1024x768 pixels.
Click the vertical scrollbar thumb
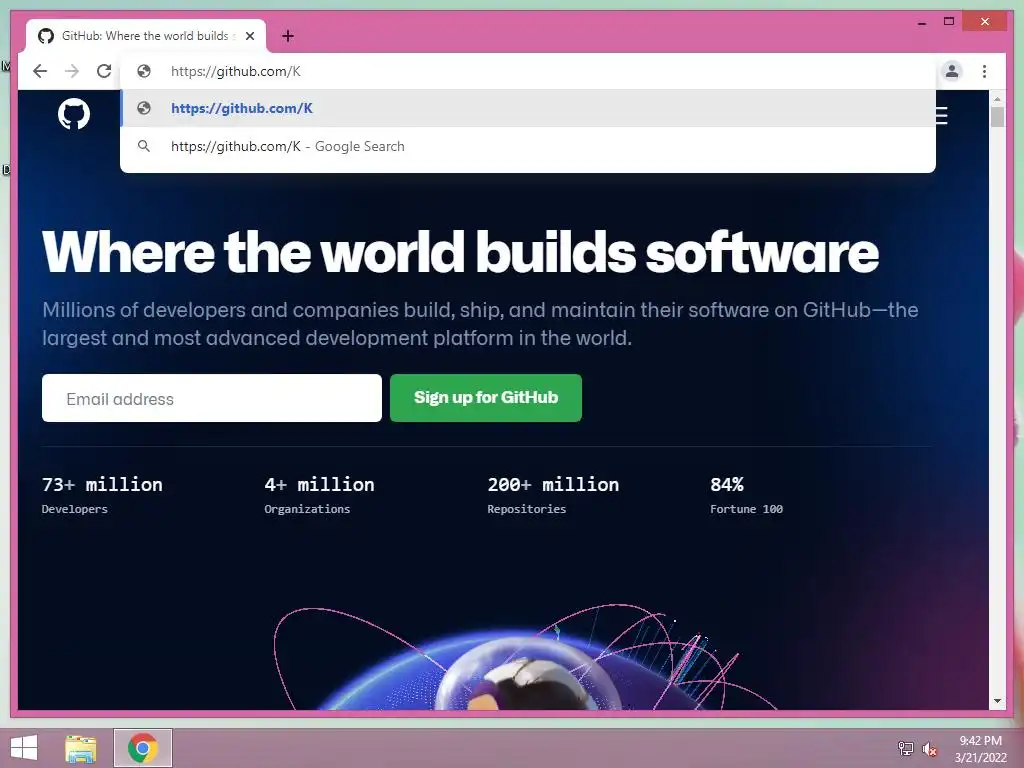(997, 117)
